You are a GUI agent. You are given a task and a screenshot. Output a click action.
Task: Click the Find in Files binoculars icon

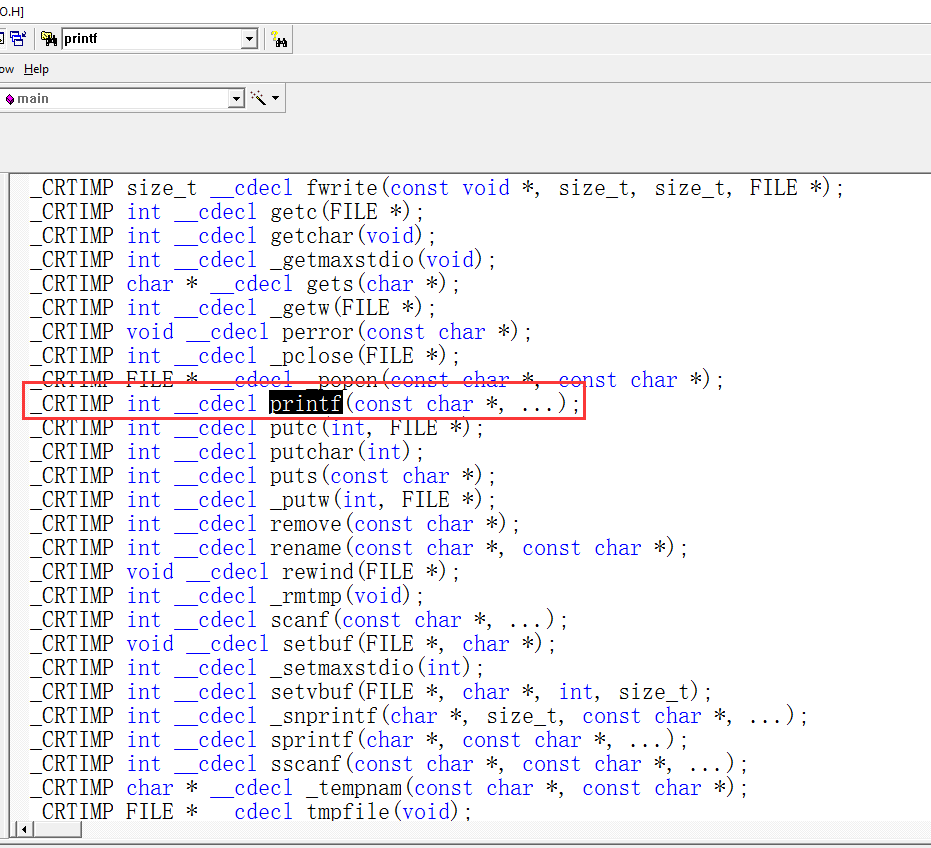point(49,39)
